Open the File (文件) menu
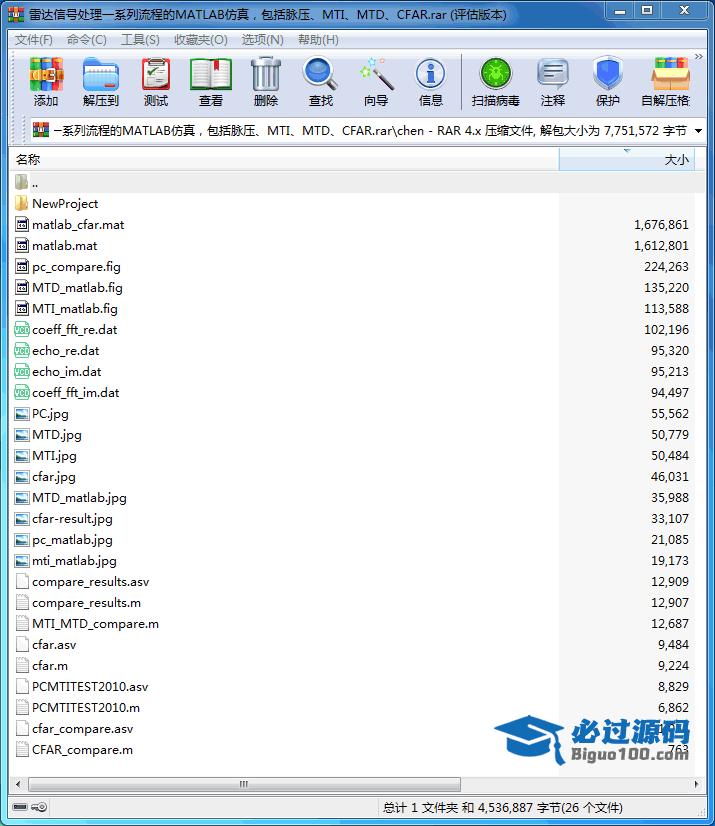The height and width of the screenshot is (826, 715). (x=33, y=40)
